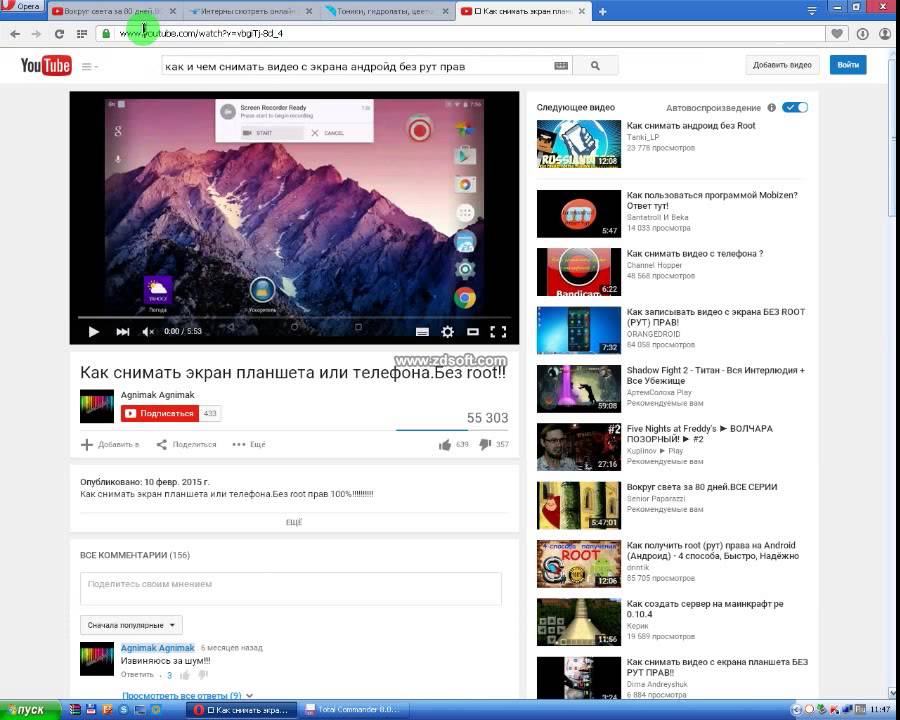The height and width of the screenshot is (720, 900).
Task: Reload the page in the browser
Action: (59, 33)
